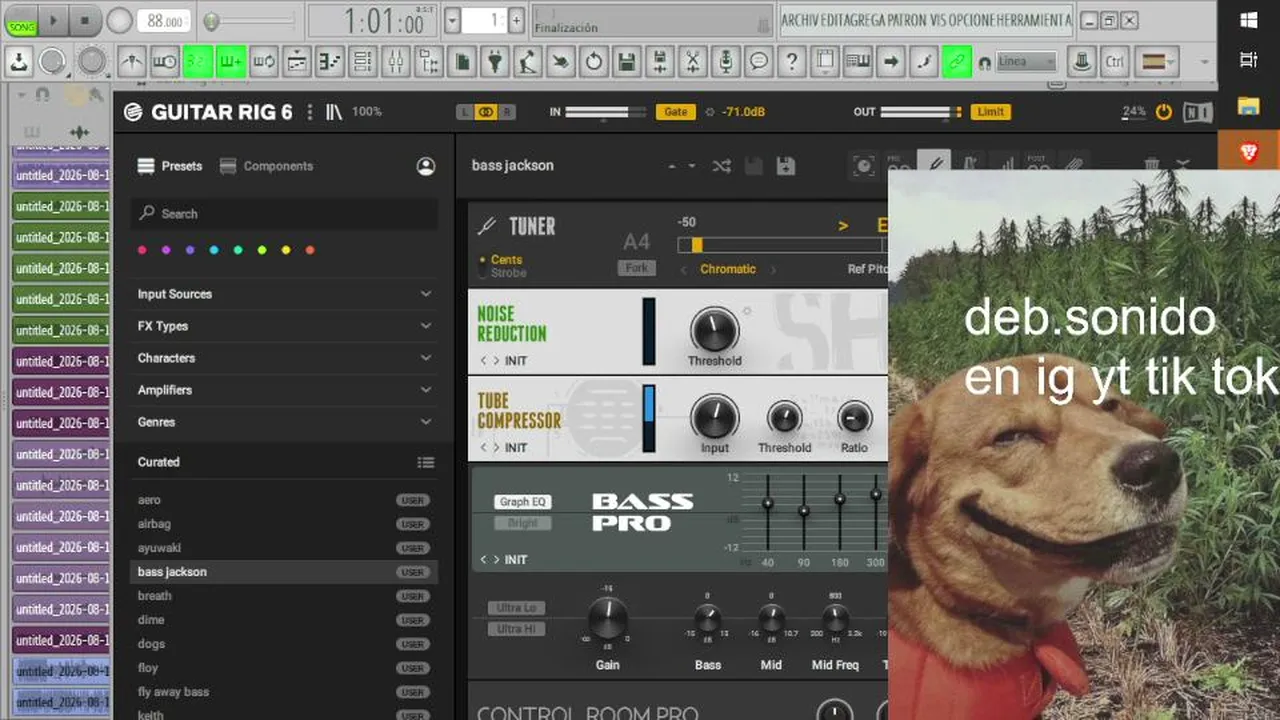Toggle the green link toolbar button
Viewport: 1280px width, 720px height.
[x=957, y=62]
